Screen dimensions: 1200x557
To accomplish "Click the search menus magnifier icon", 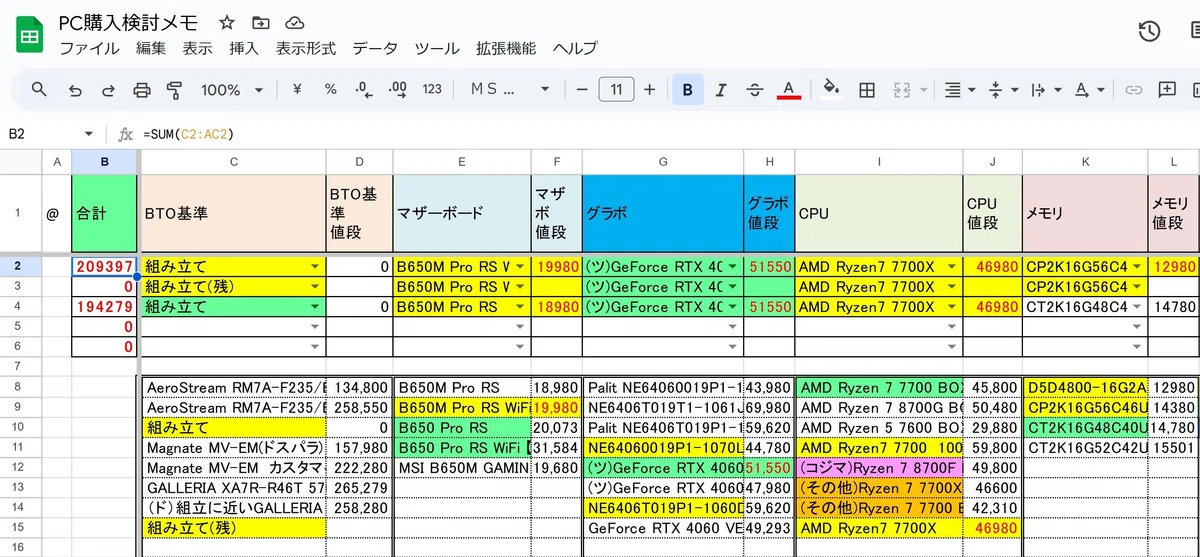I will 39,90.
